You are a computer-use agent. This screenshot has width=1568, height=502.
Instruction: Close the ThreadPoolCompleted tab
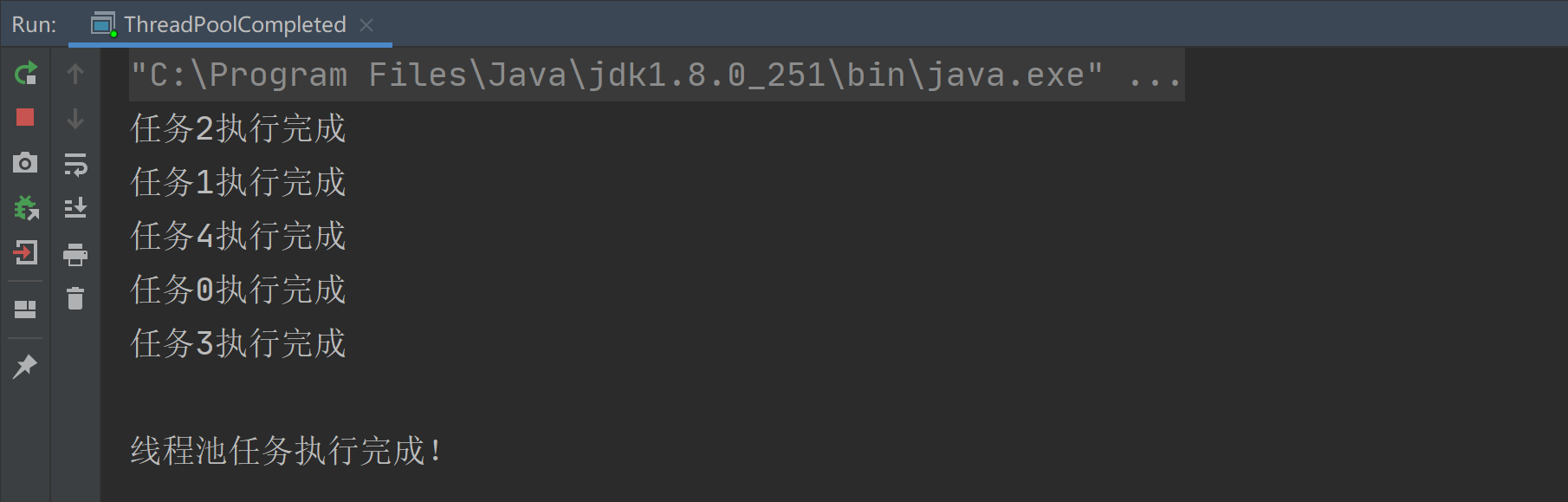tap(366, 25)
